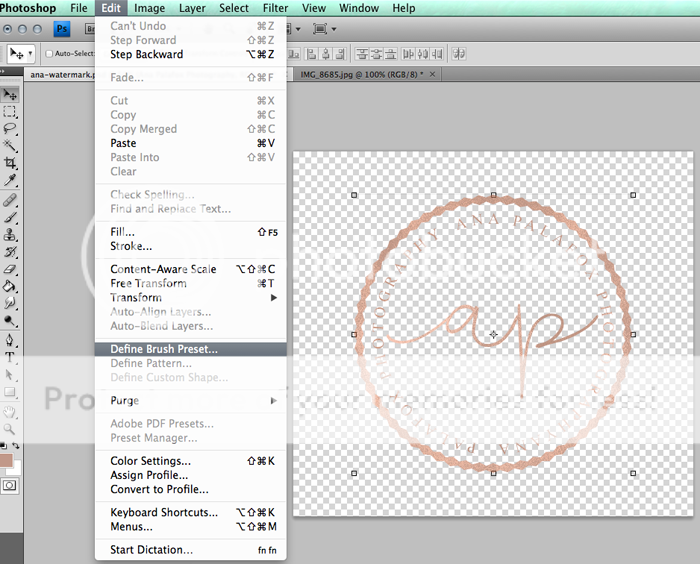The image size is (700, 564).
Task: Open the Window menu in menu bar
Action: [x=359, y=8]
